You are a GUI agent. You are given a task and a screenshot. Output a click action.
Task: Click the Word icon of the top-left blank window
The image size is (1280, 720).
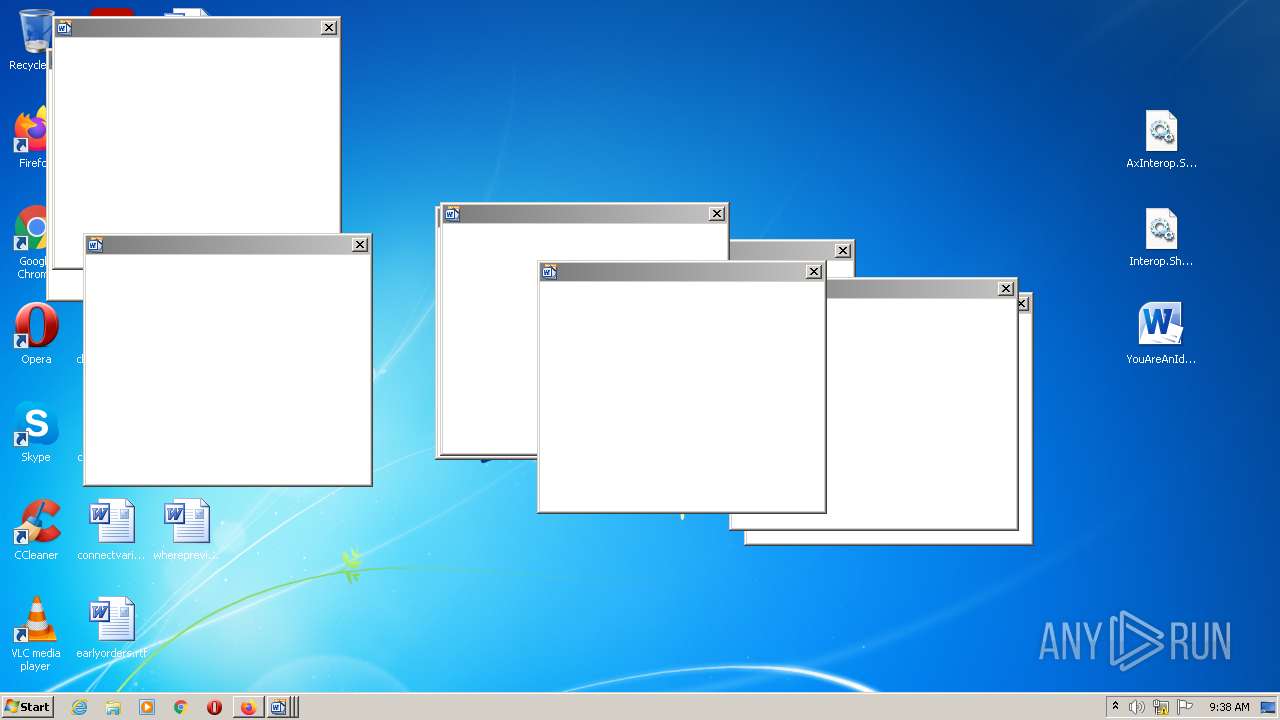click(64, 28)
